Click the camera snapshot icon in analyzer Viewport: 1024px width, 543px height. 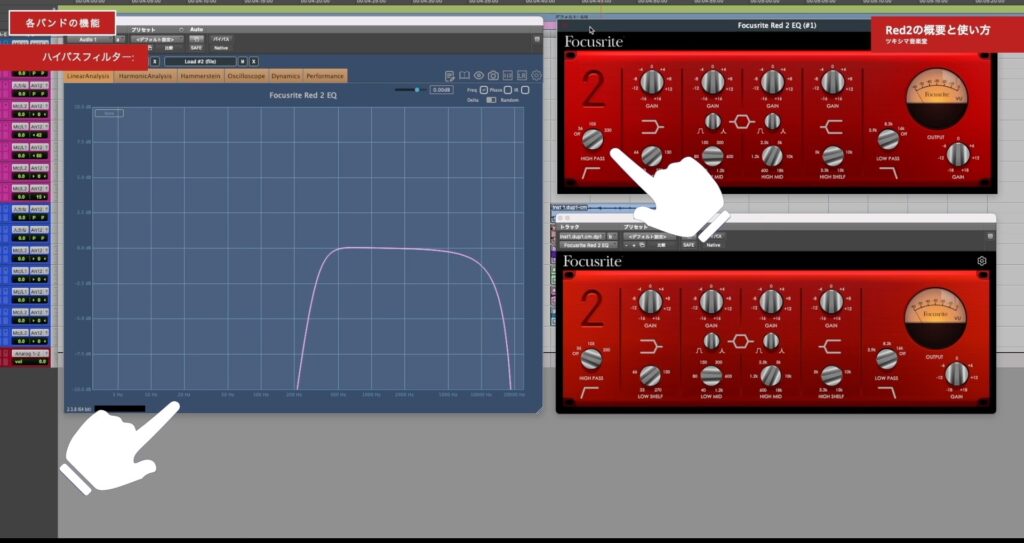tap(493, 76)
